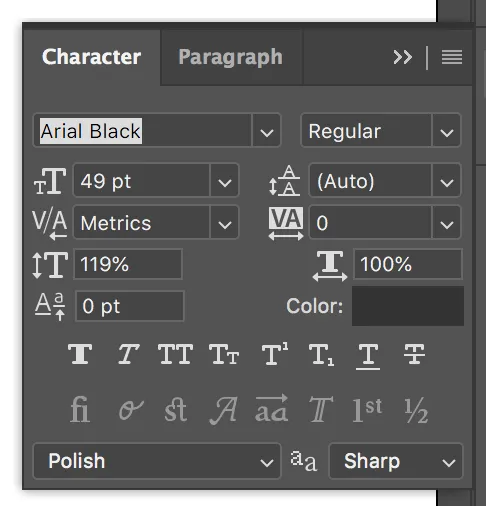The width and height of the screenshot is (486, 506).
Task: Expand the Arial Black font family dropdown
Action: [x=267, y=130]
